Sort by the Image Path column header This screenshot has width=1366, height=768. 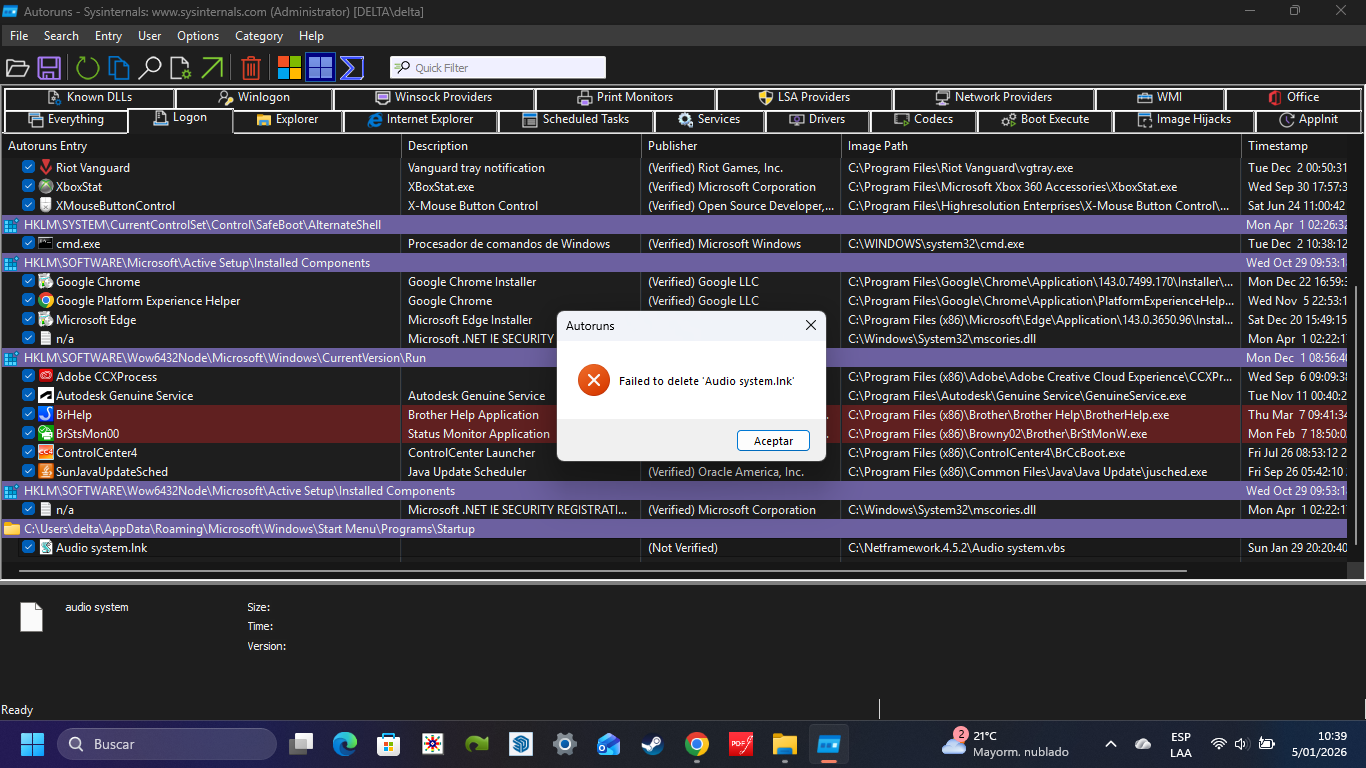click(x=1041, y=146)
